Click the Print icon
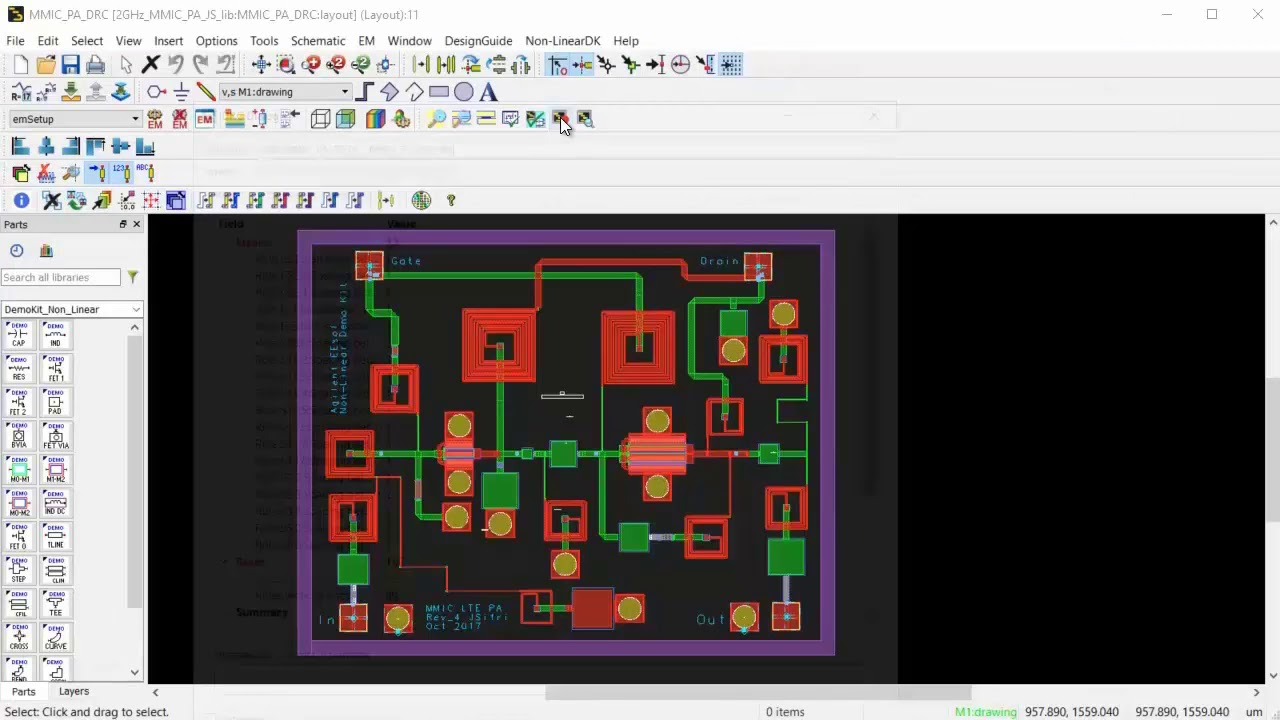1280x720 pixels. pyautogui.click(x=95, y=65)
